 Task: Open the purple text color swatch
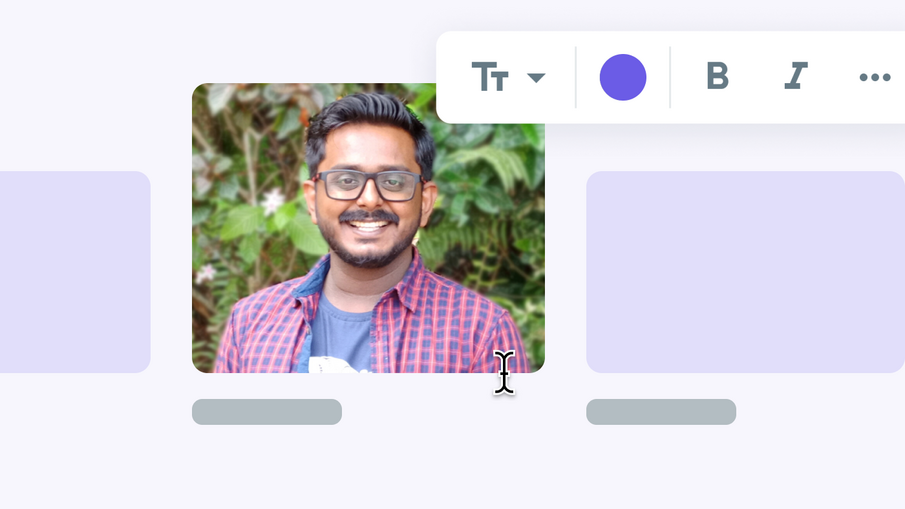[623, 77]
